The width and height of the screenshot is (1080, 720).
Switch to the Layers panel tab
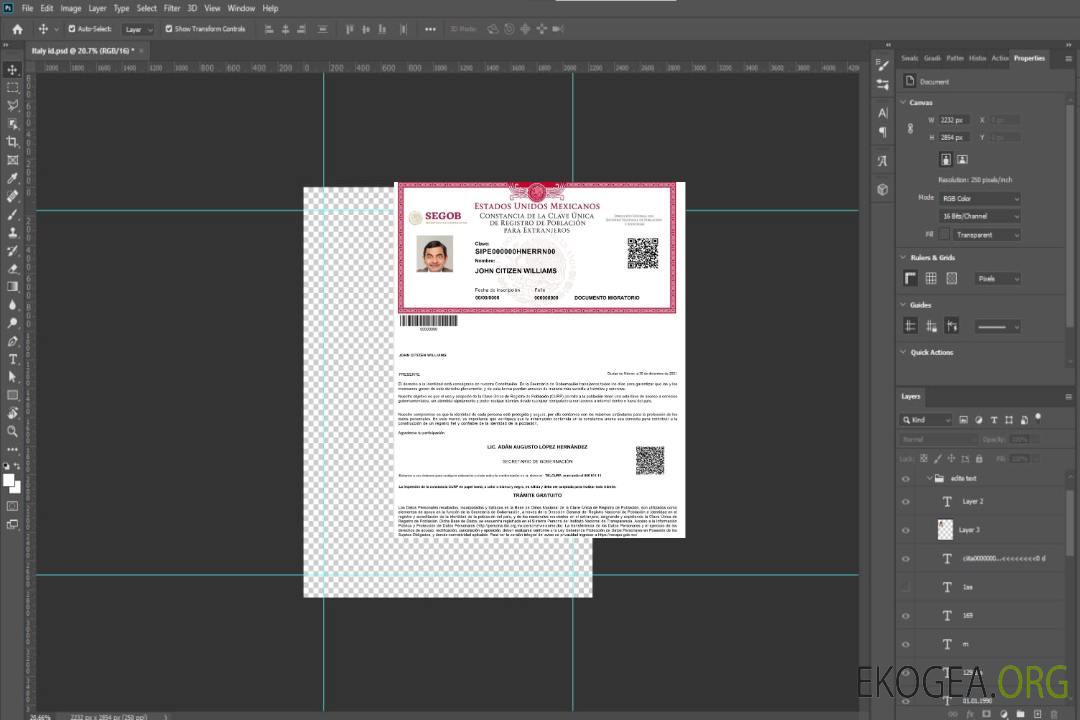(911, 396)
